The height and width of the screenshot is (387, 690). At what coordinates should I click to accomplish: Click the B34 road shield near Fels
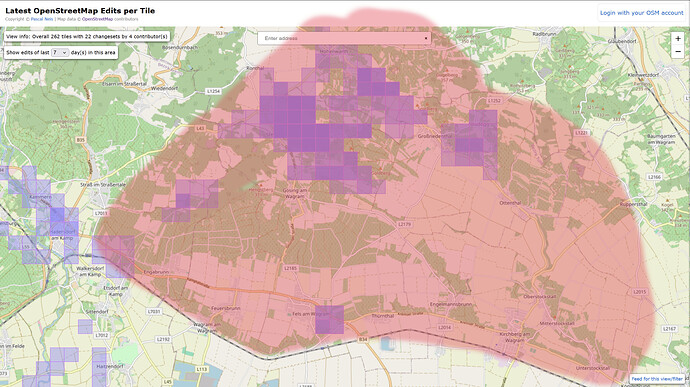pos(362,339)
